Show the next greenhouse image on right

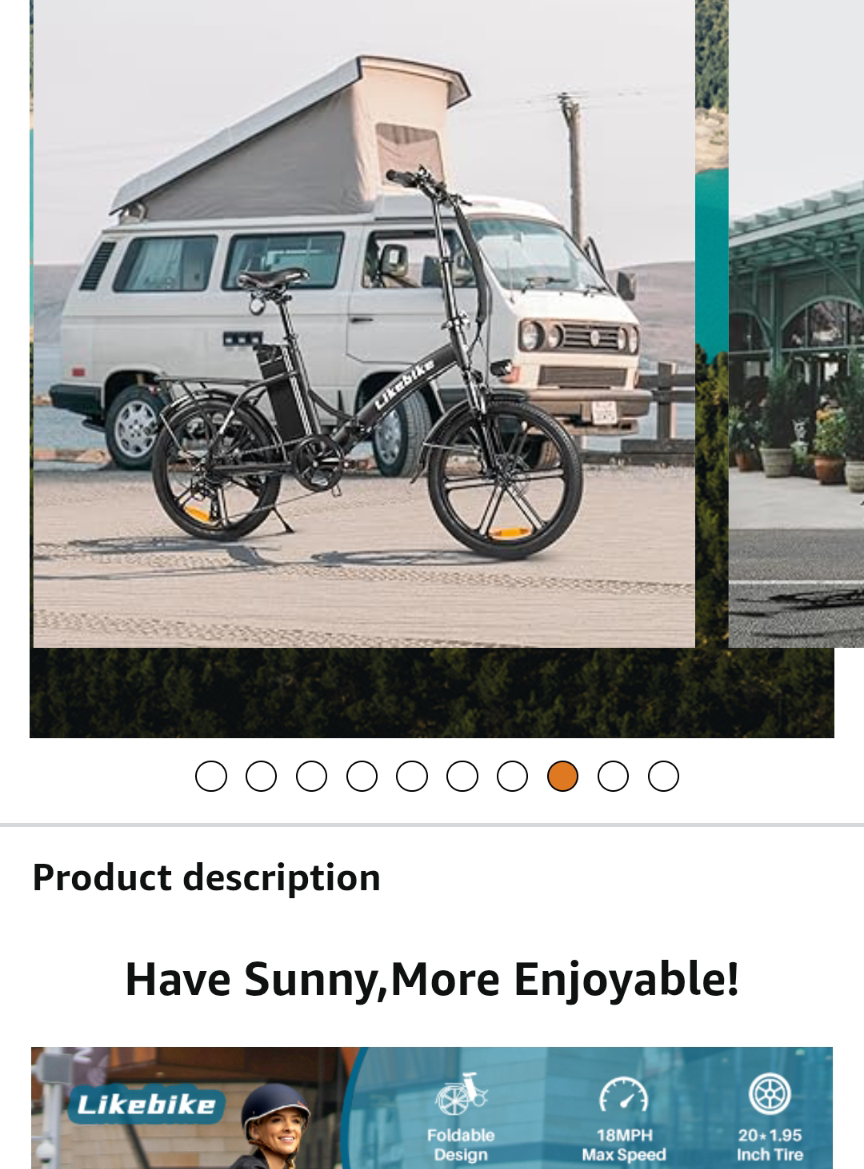(x=796, y=324)
